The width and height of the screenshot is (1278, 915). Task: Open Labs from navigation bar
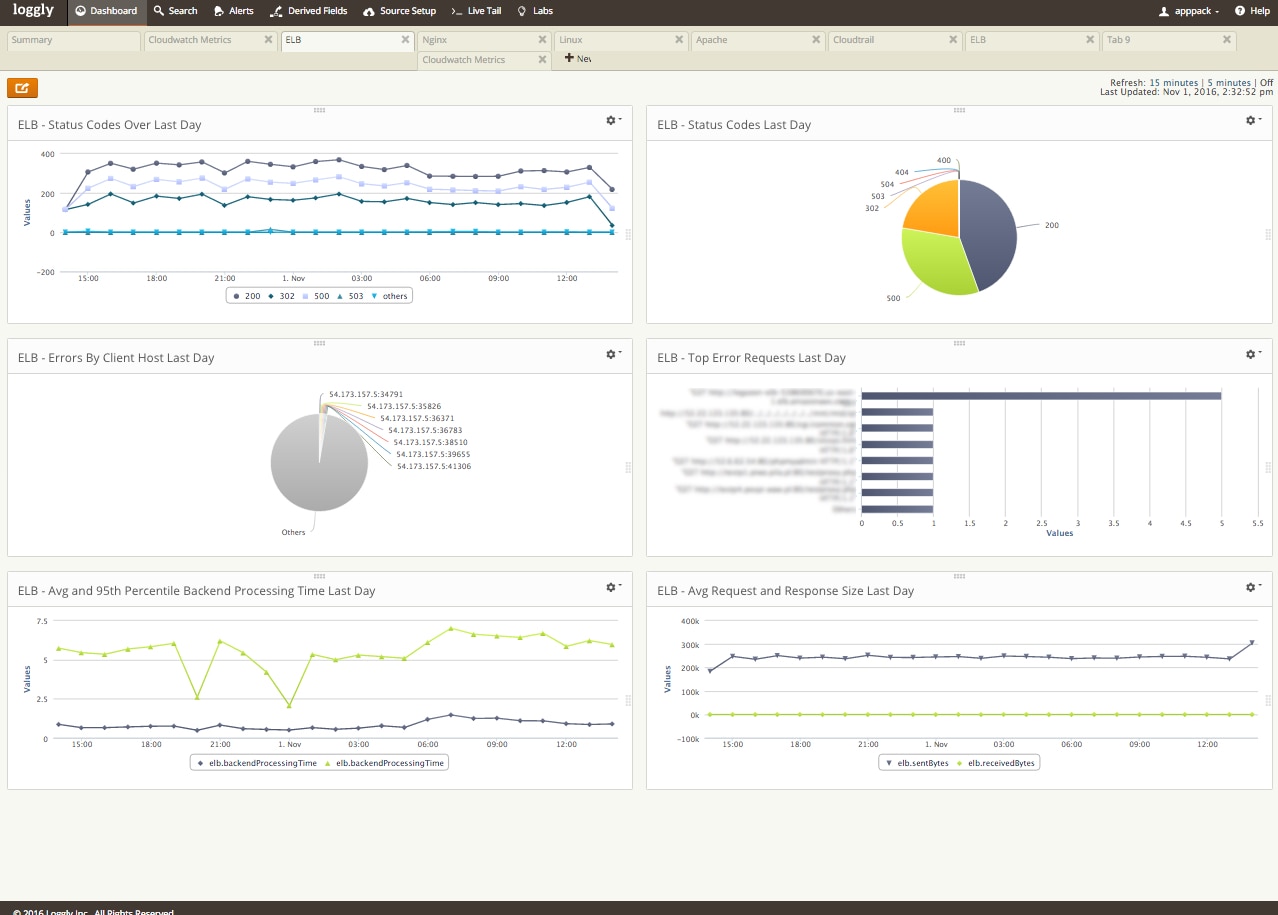pyautogui.click(x=535, y=11)
